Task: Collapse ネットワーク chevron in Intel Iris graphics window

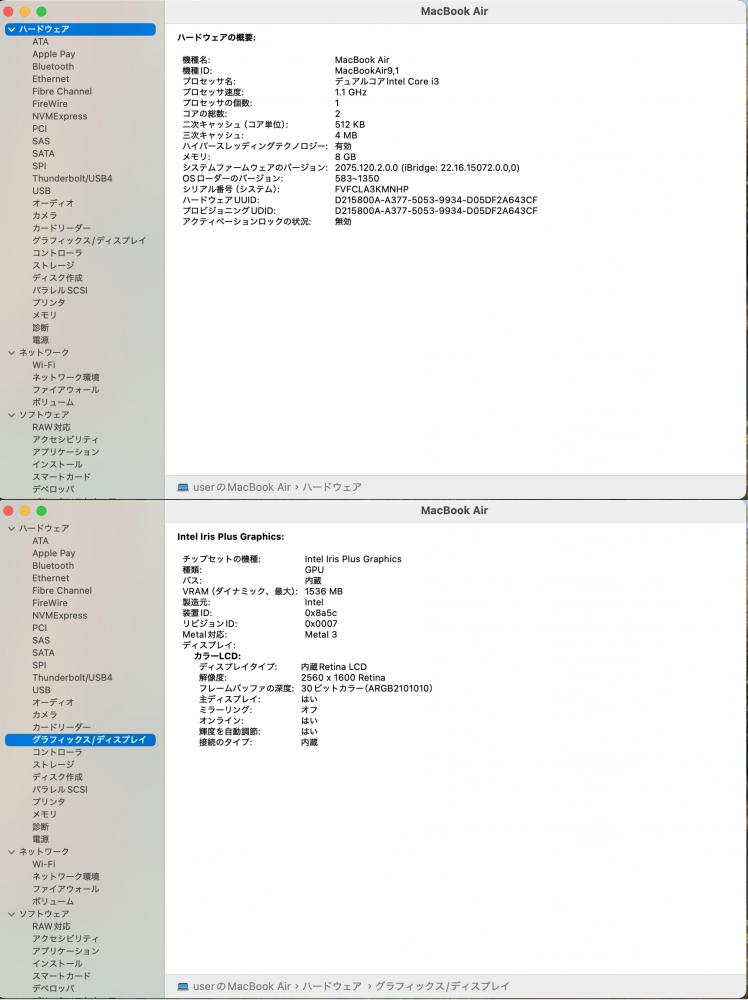Action: 11,852
